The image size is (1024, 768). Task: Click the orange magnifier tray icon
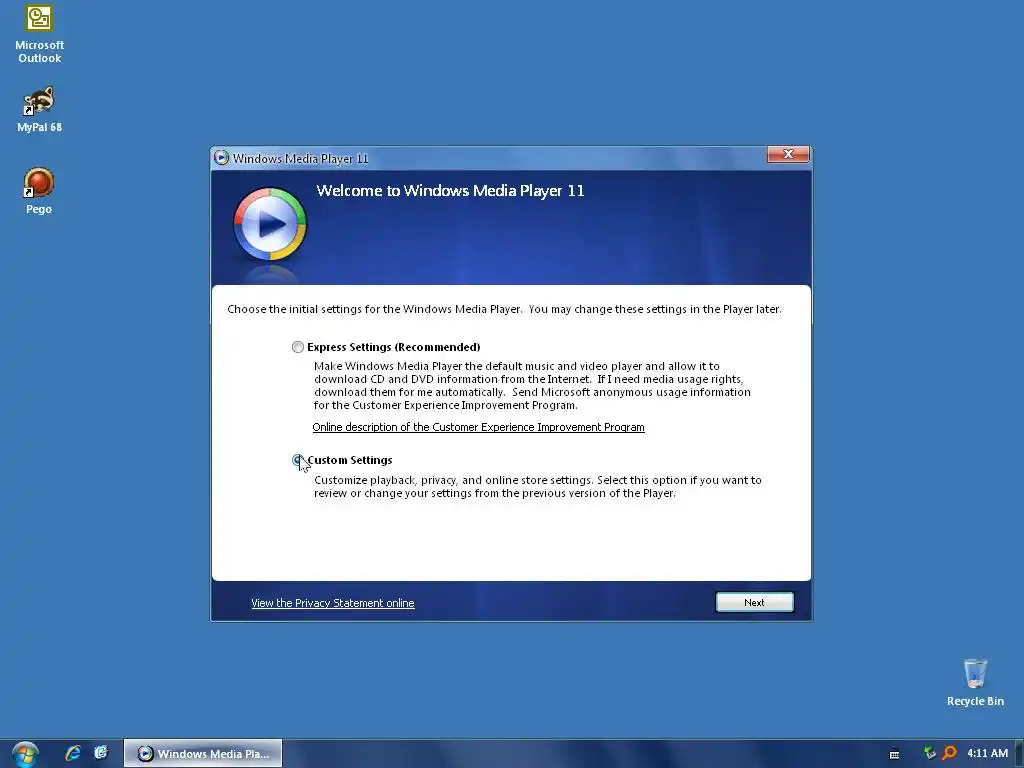(950, 753)
